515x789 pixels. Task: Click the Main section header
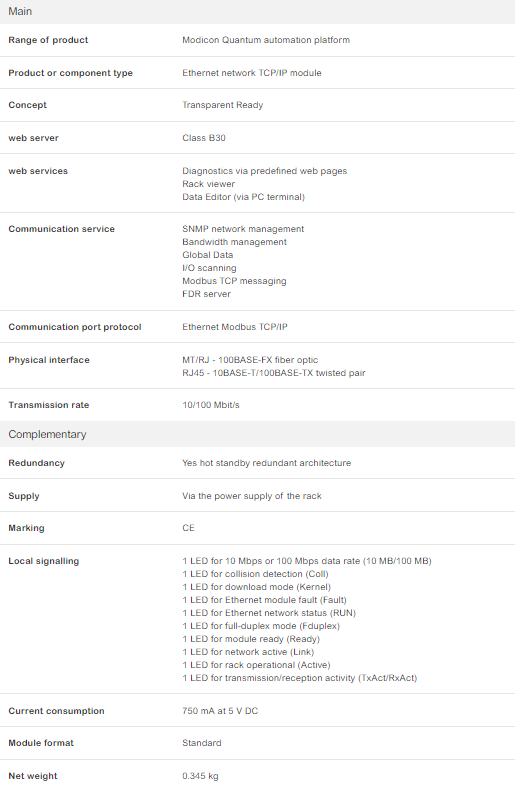click(257, 11)
